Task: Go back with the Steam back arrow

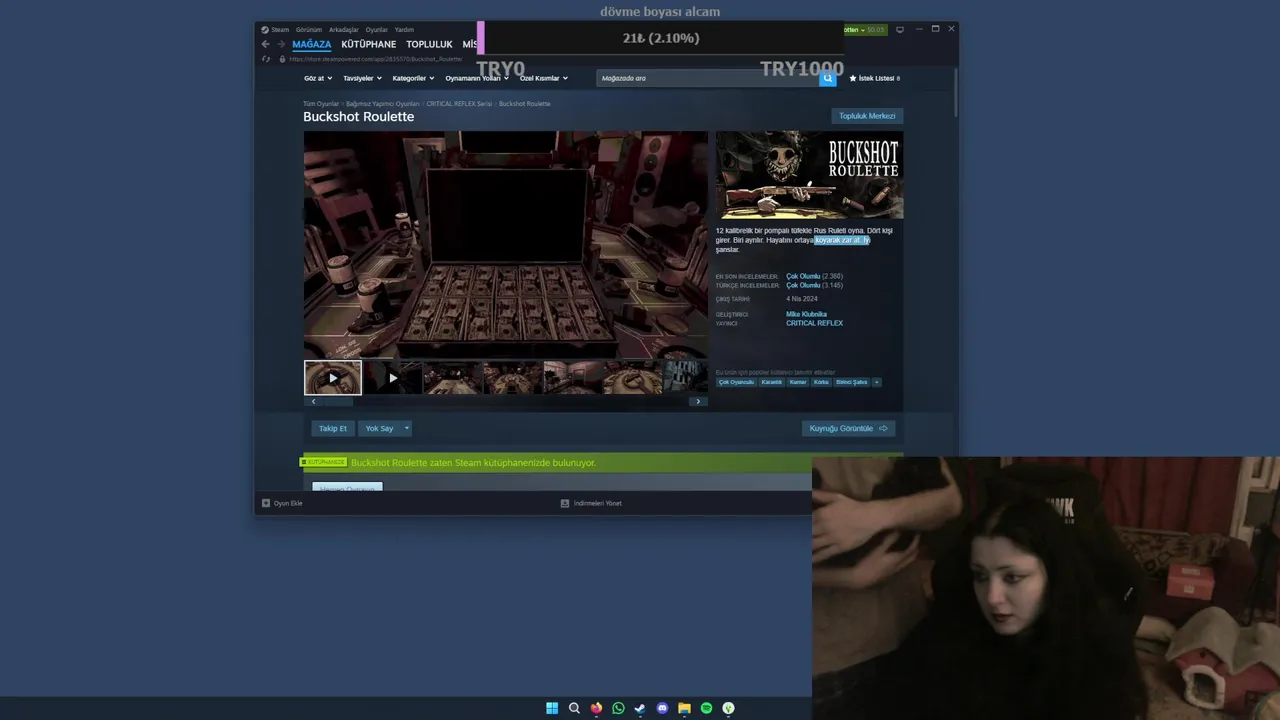Action: [x=265, y=44]
